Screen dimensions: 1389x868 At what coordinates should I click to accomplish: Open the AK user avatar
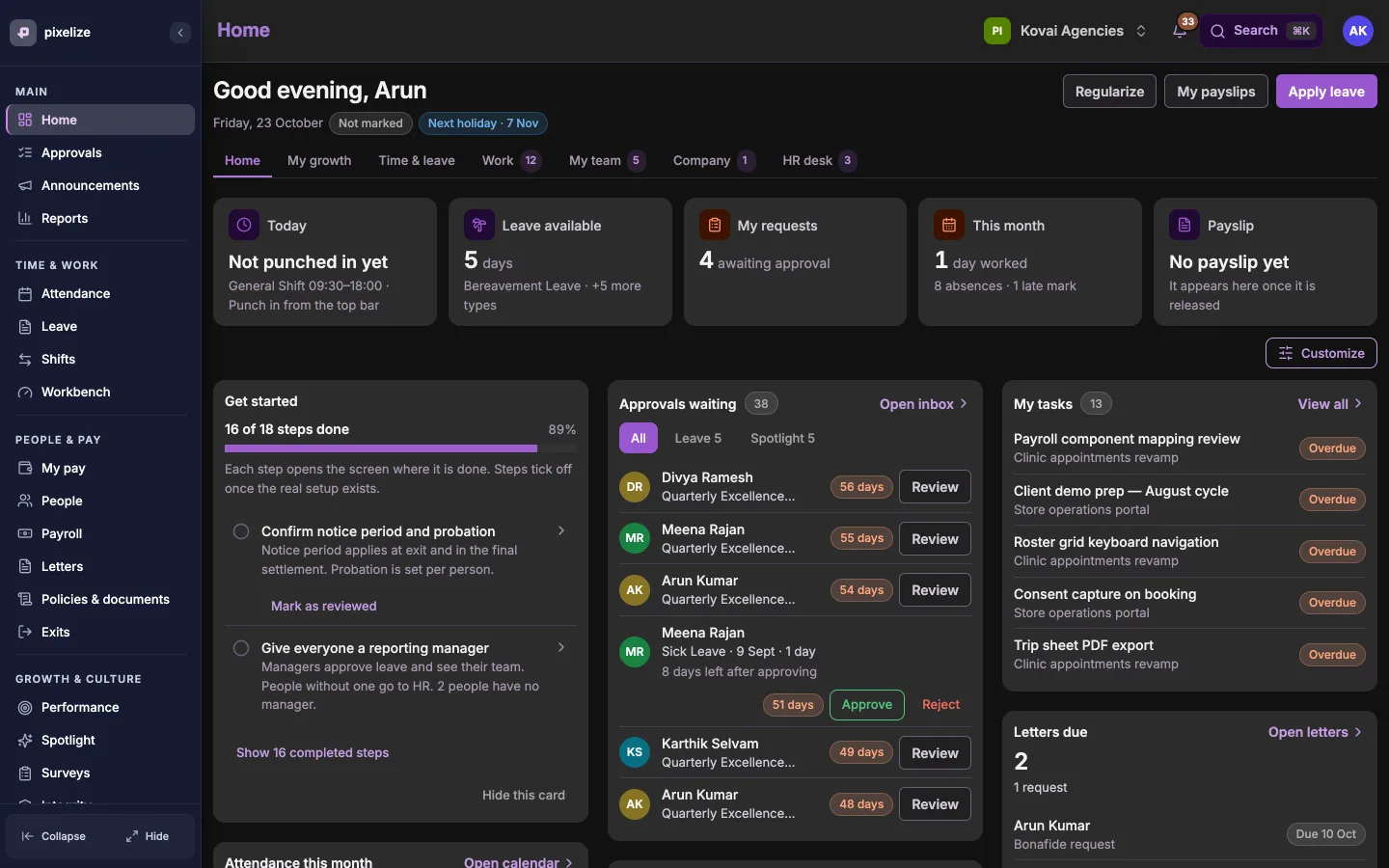[1358, 31]
